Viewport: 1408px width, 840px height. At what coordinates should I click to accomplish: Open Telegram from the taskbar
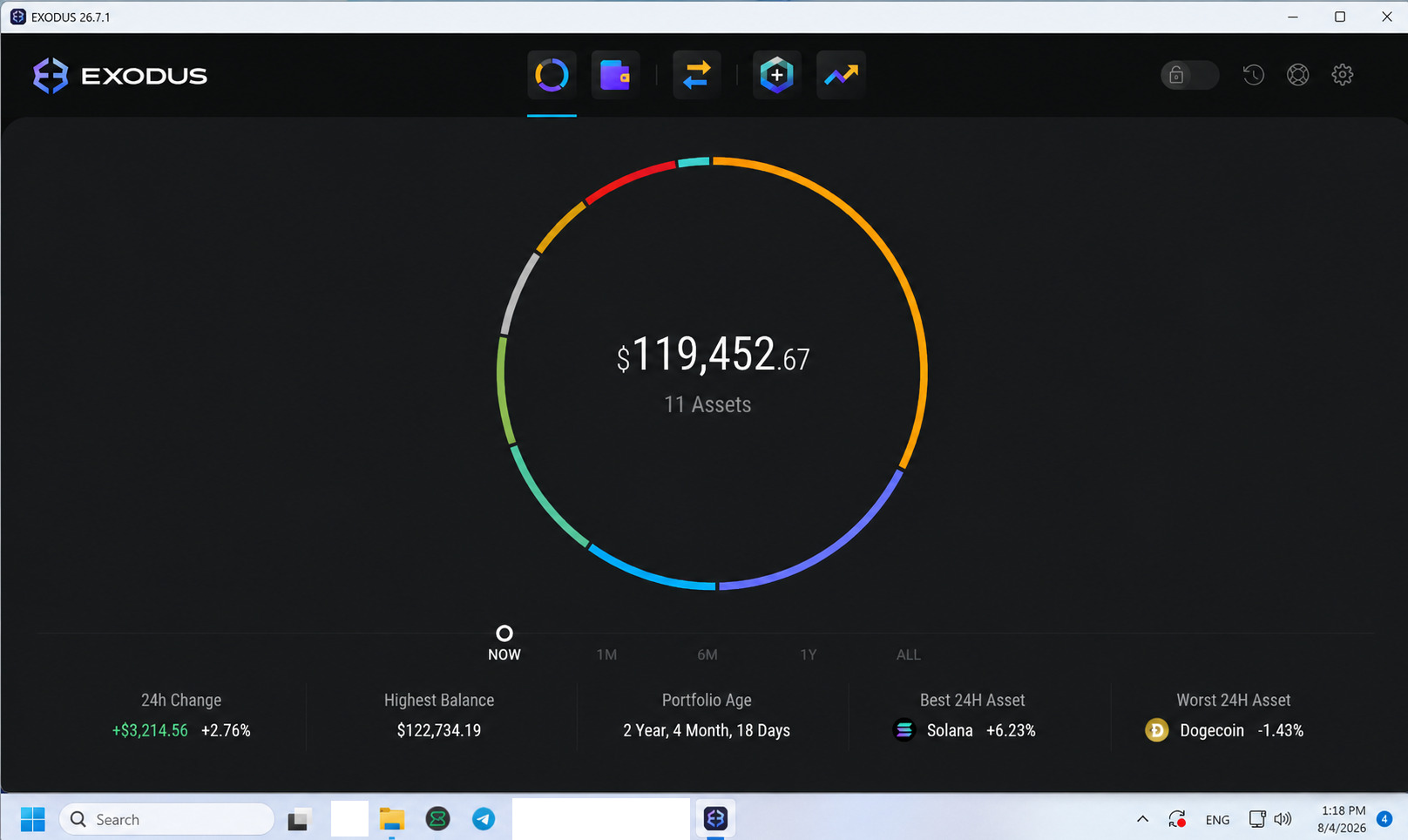pyautogui.click(x=484, y=819)
